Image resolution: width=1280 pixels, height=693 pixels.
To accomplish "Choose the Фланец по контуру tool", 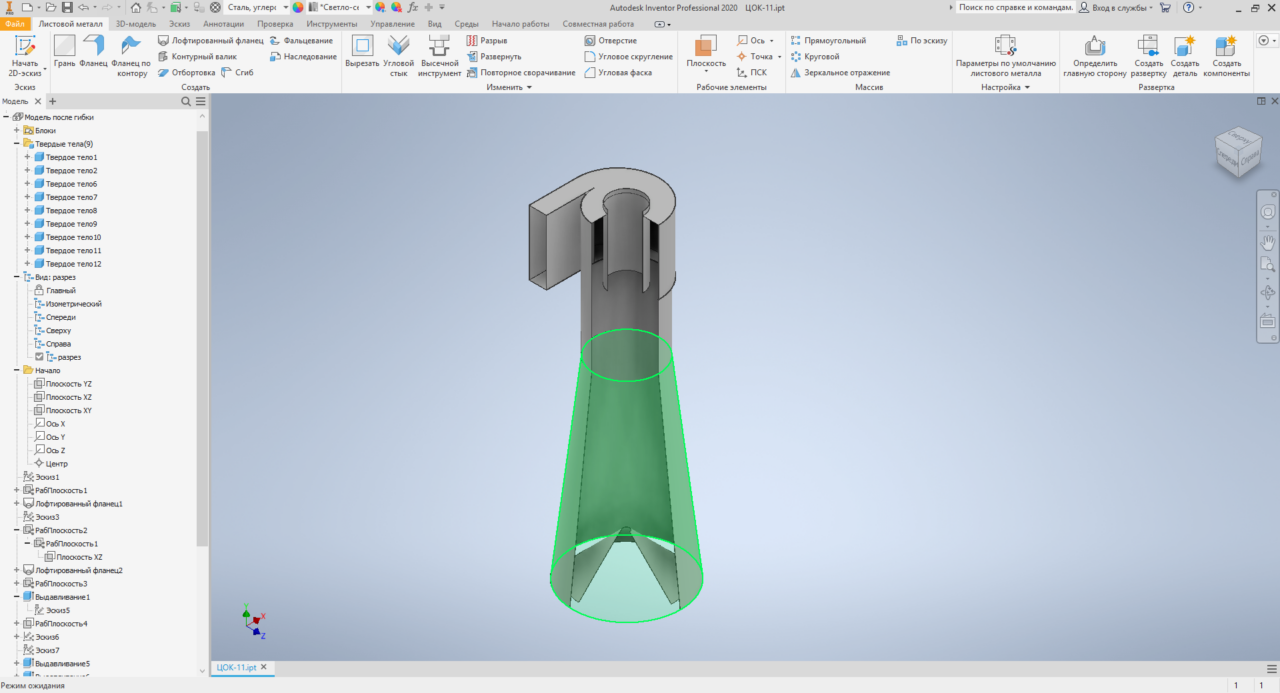I will (x=131, y=55).
